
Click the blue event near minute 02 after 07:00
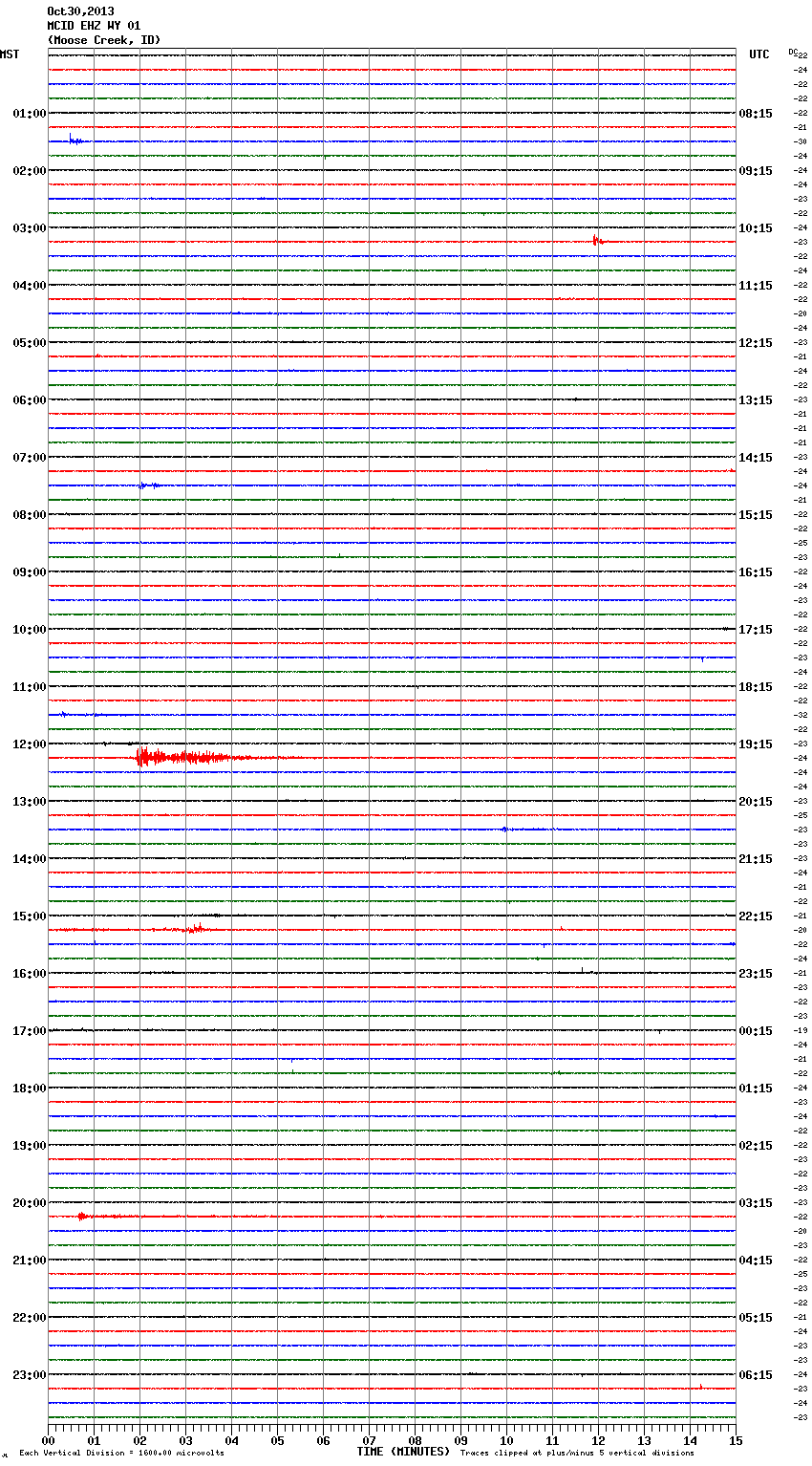tap(149, 485)
